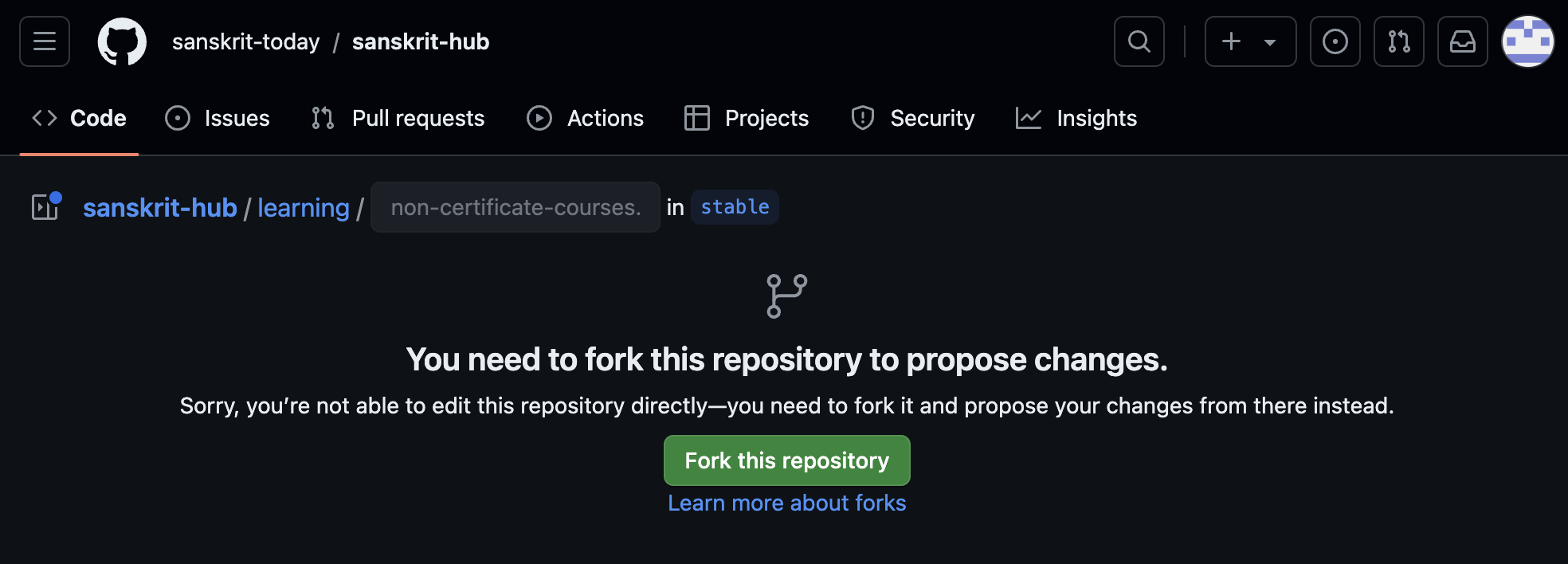Switch to the Issues tab
The width and height of the screenshot is (1568, 564).
(218, 118)
